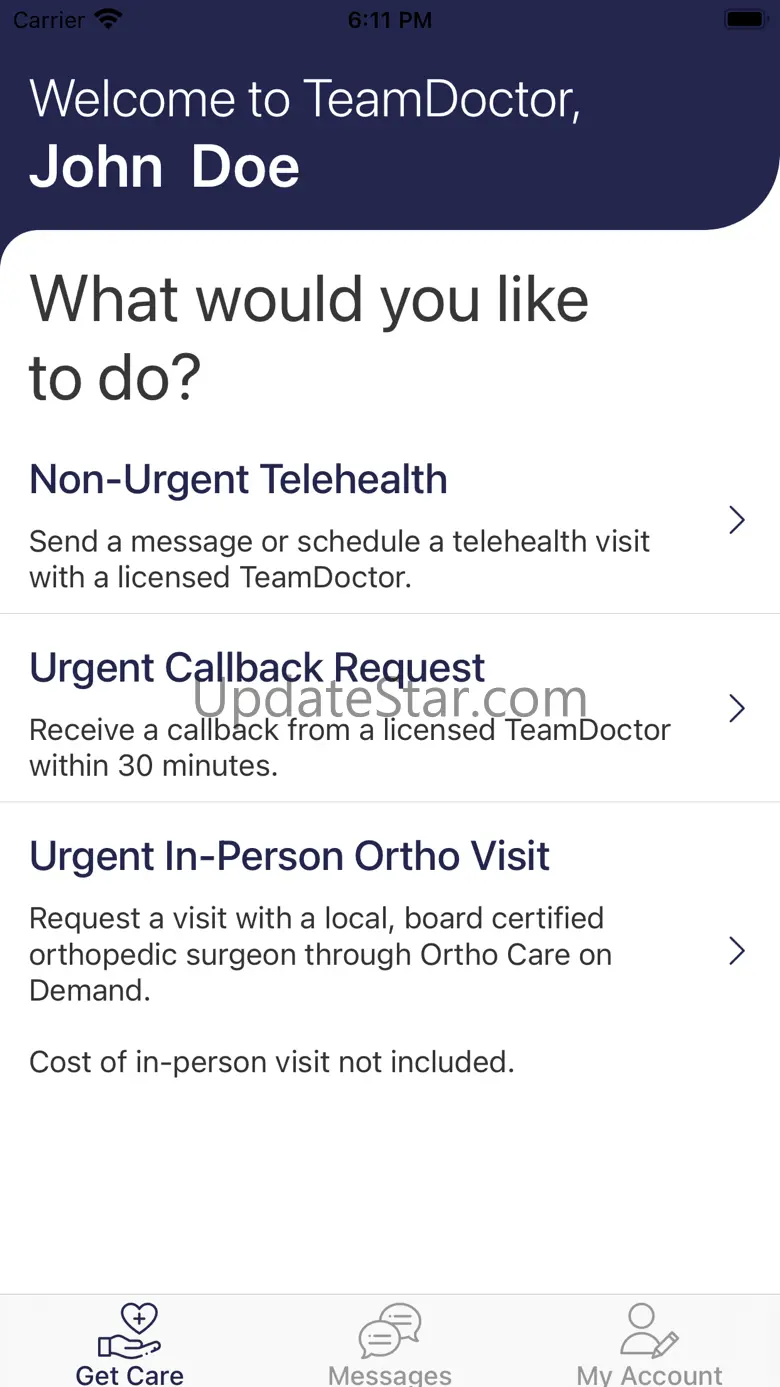The width and height of the screenshot is (780, 1387).
Task: Open the Urgent Callback Request heading
Action: (257, 668)
